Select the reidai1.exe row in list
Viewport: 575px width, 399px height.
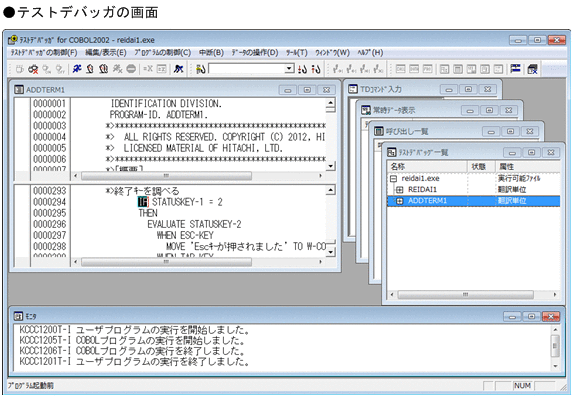click(x=473, y=179)
